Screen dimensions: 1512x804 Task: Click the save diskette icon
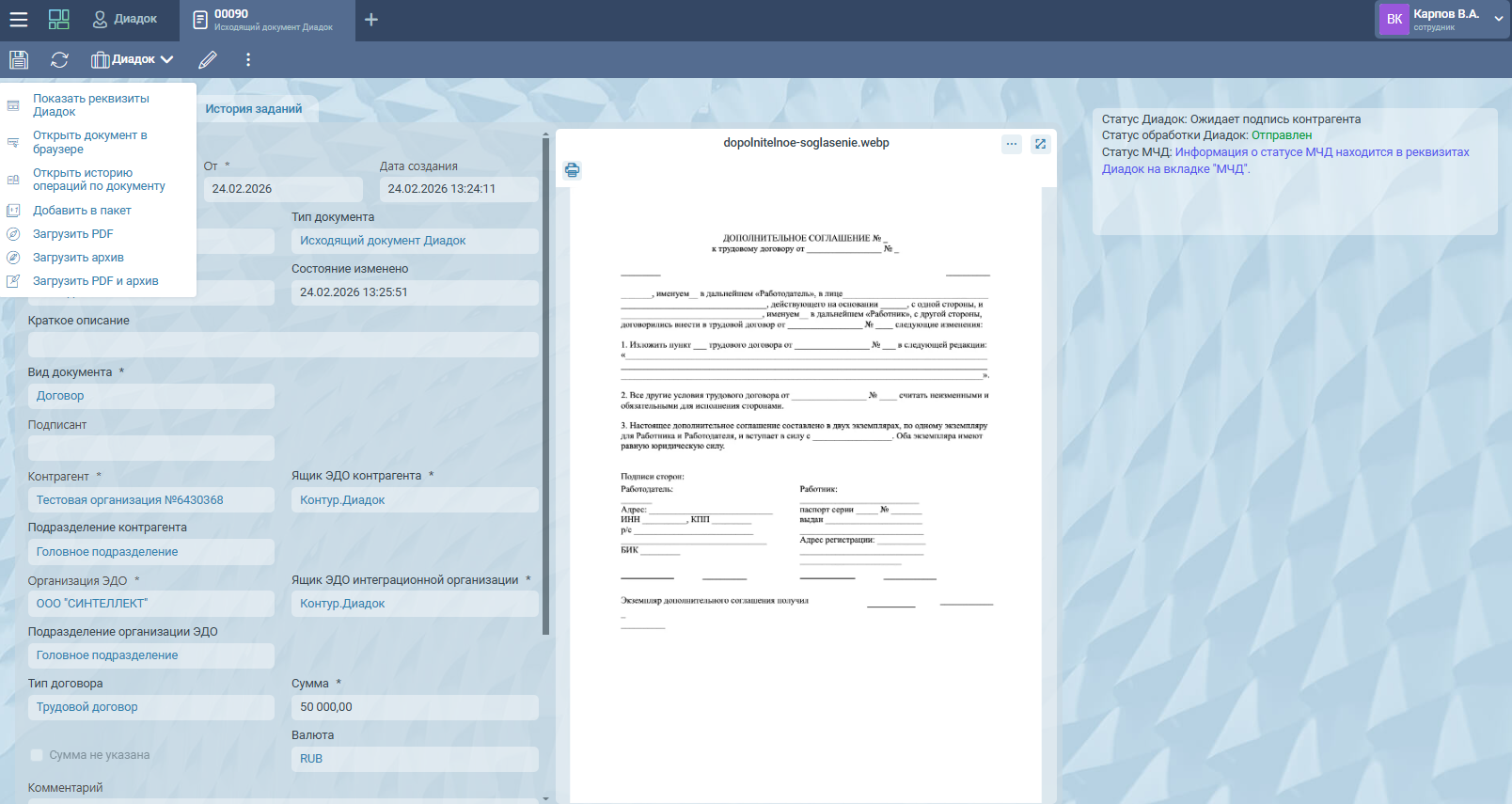point(19,60)
